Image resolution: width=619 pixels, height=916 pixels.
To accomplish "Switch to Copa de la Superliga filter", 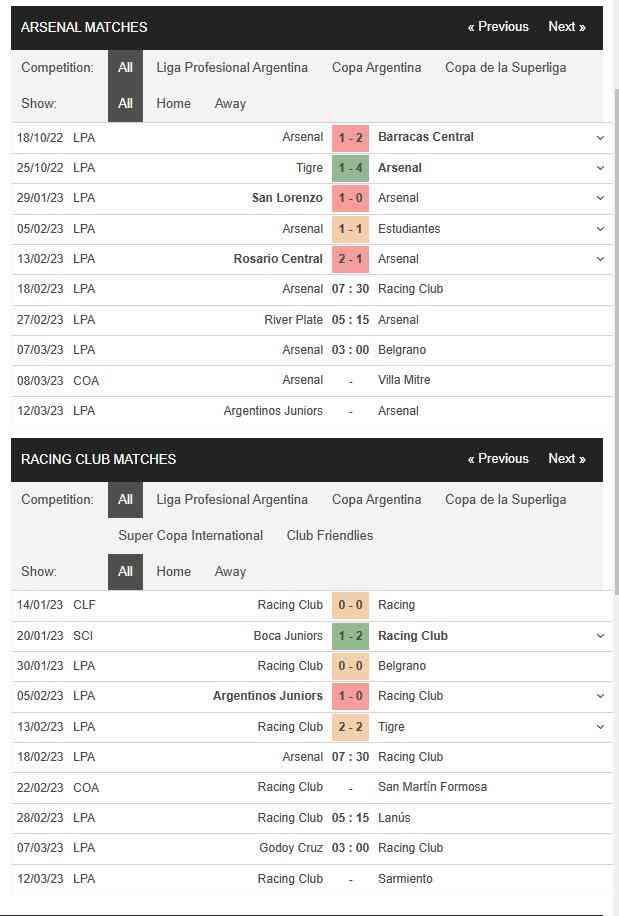I will pos(504,67).
